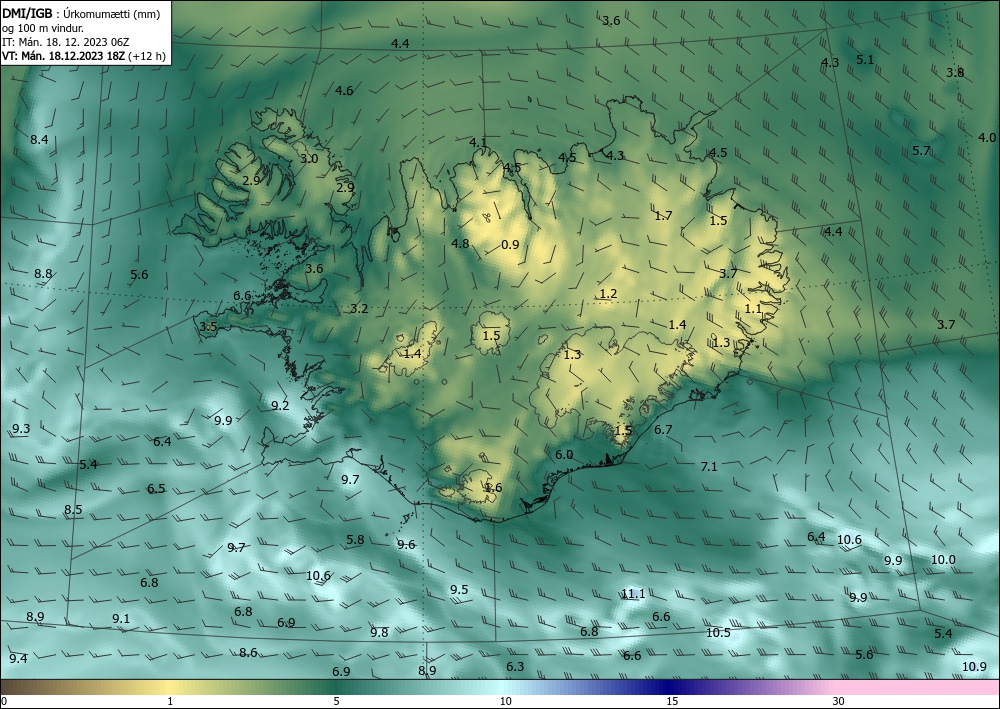Image resolution: width=1000 pixels, height=709 pixels.
Task: Click the colorbar scale label '10'
Action: coord(505,702)
